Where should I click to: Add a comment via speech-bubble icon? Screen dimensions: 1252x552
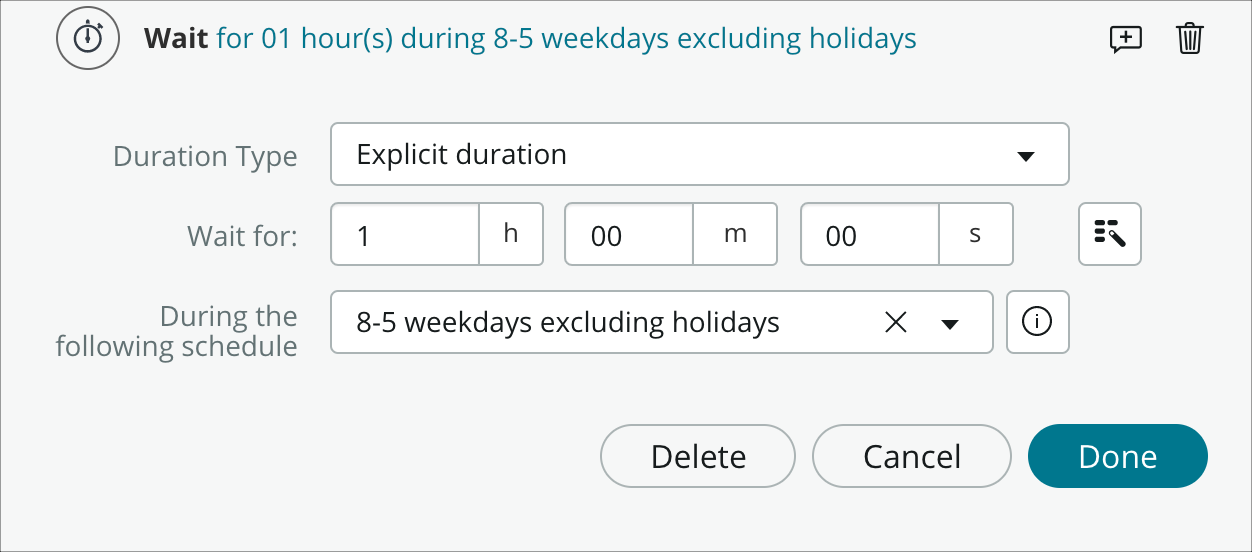coord(1126,39)
